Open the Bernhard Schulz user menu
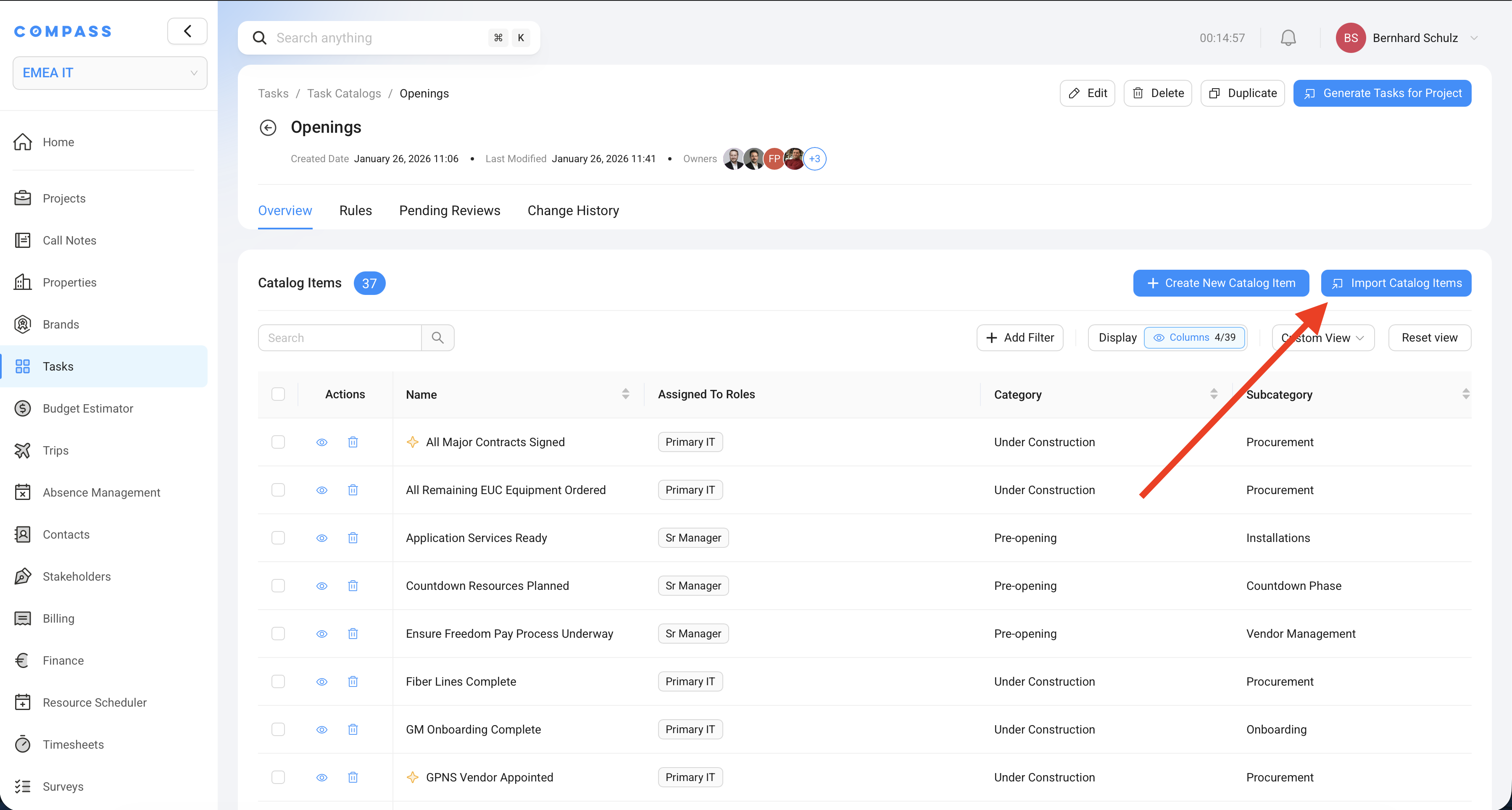 1407,38
